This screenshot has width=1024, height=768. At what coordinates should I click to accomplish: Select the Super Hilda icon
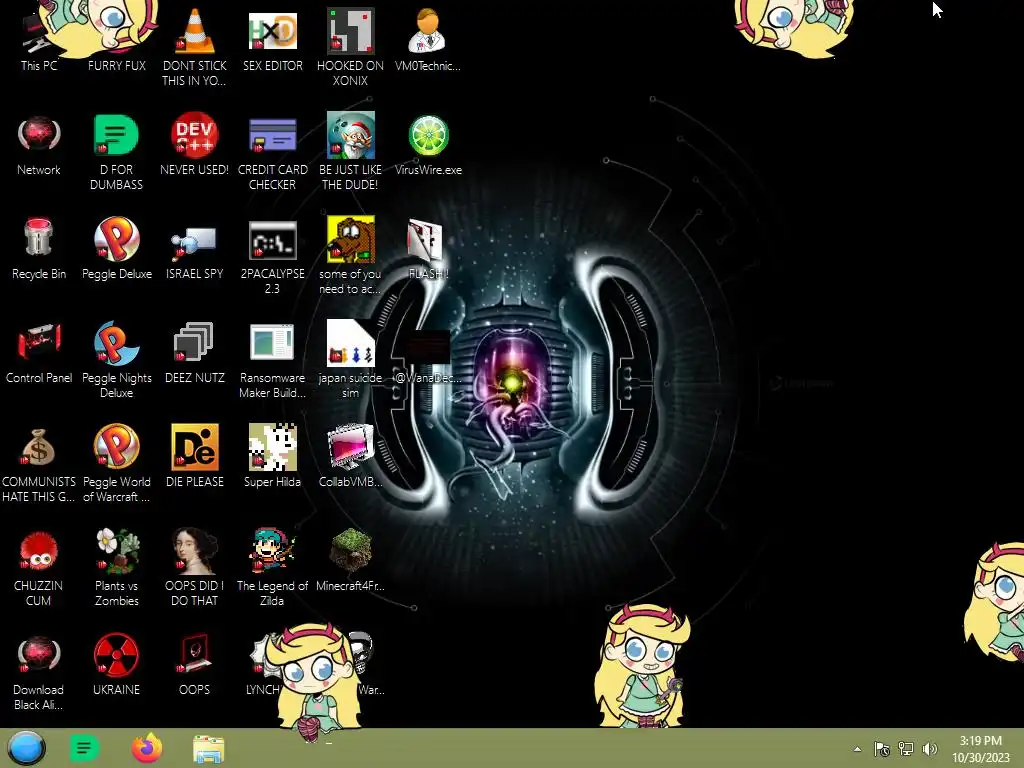pyautogui.click(x=272, y=456)
